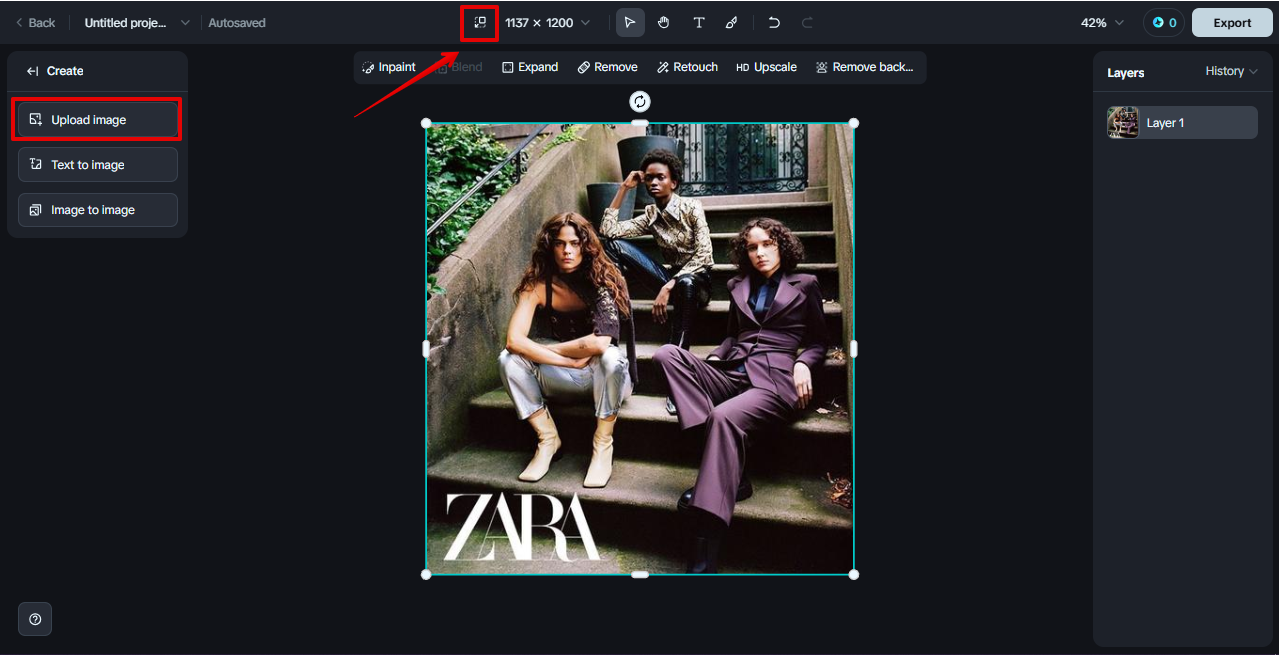Click the bottom-right corner handle of image
The height and width of the screenshot is (655, 1279).
[853, 574]
